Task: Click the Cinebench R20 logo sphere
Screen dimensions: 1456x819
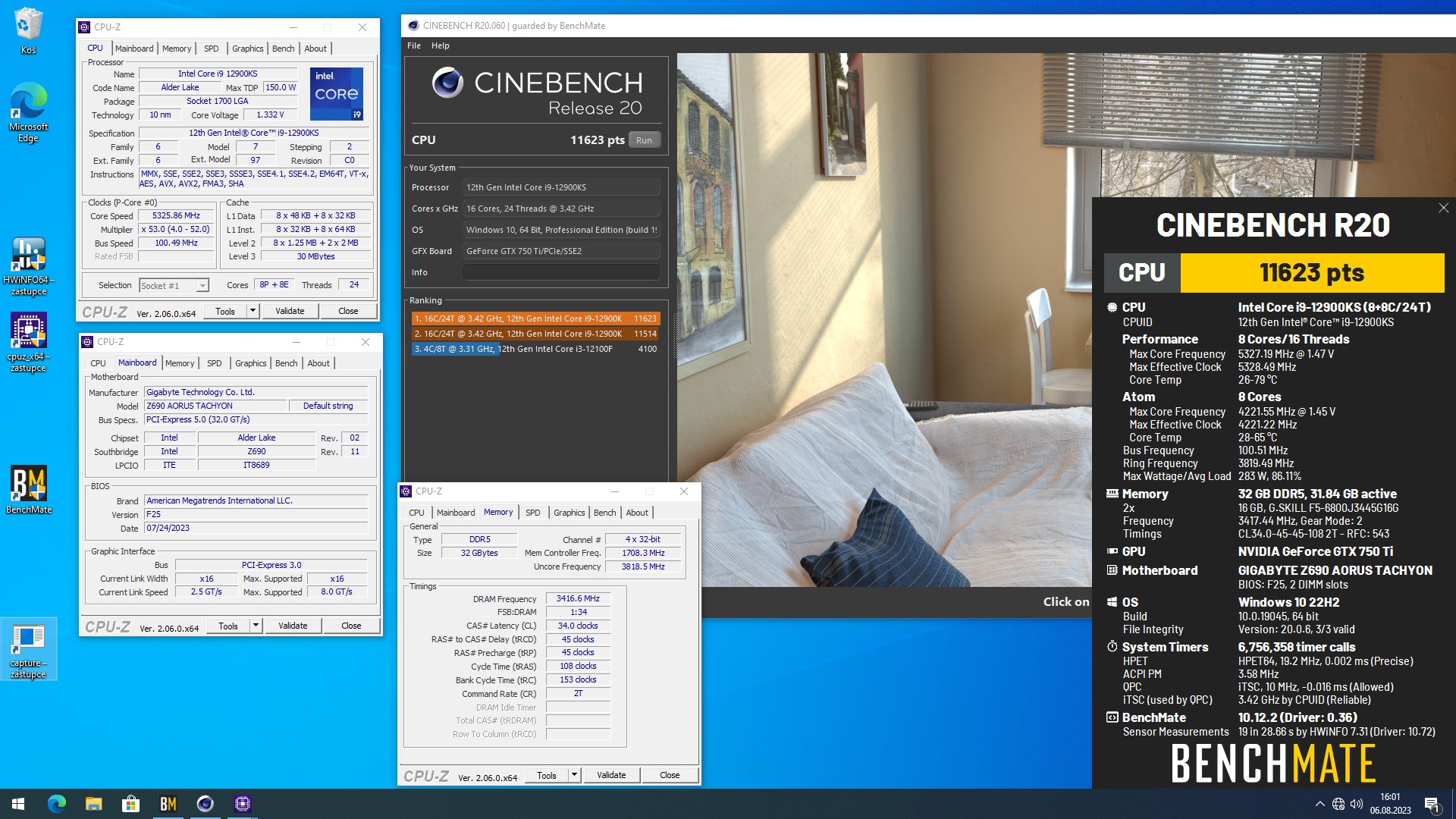Action: 447,82
